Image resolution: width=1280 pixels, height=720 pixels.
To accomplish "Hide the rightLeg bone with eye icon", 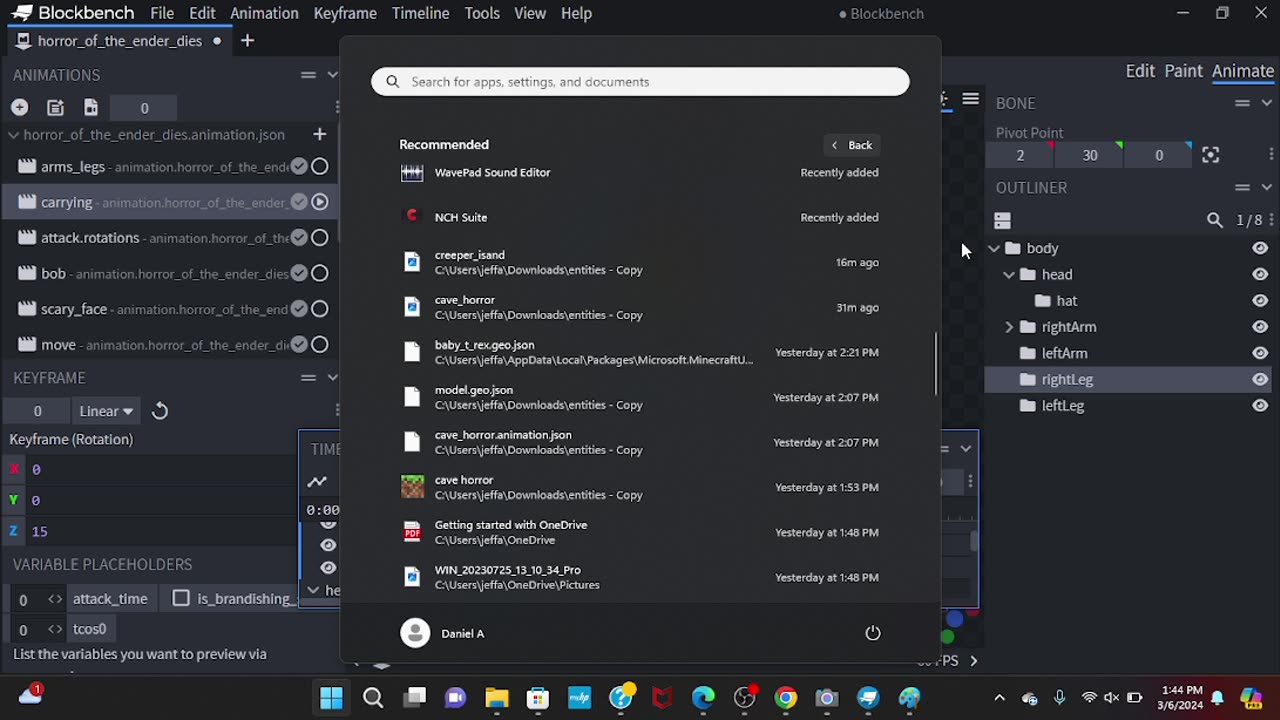I will 1260,379.
